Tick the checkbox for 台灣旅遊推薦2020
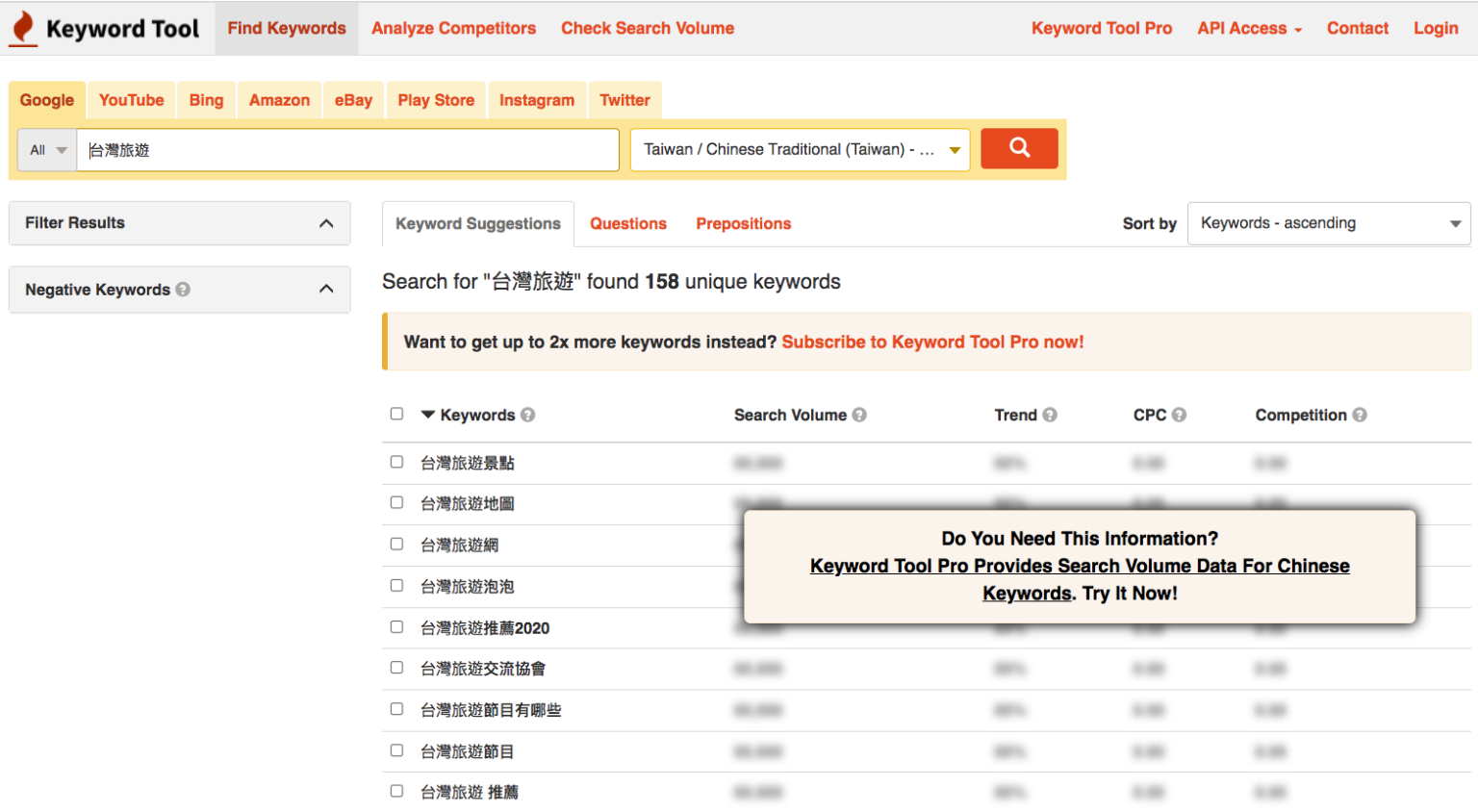 [x=396, y=626]
